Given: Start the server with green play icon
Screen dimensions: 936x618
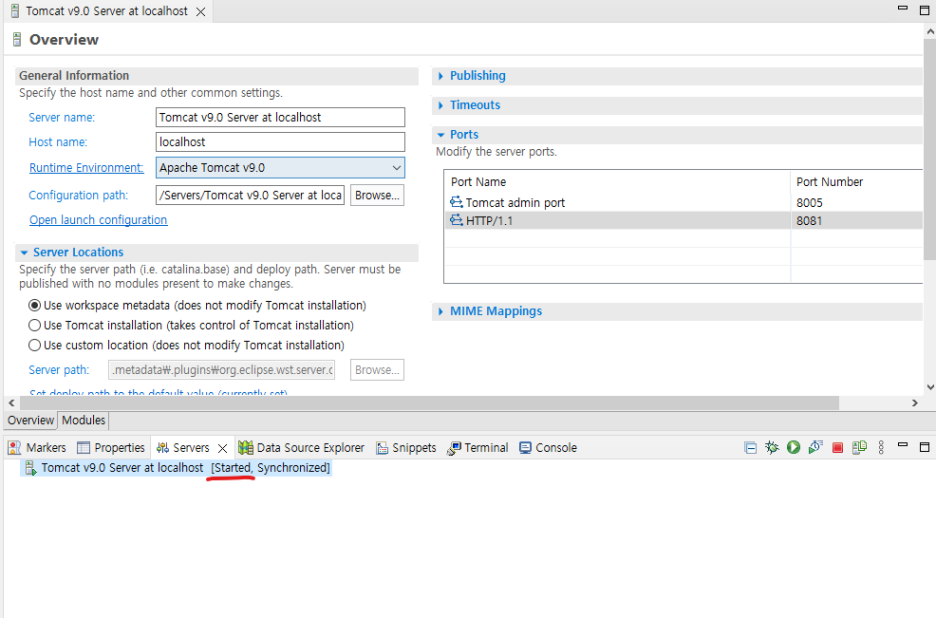Looking at the screenshot, I should pyautogui.click(x=793, y=447).
